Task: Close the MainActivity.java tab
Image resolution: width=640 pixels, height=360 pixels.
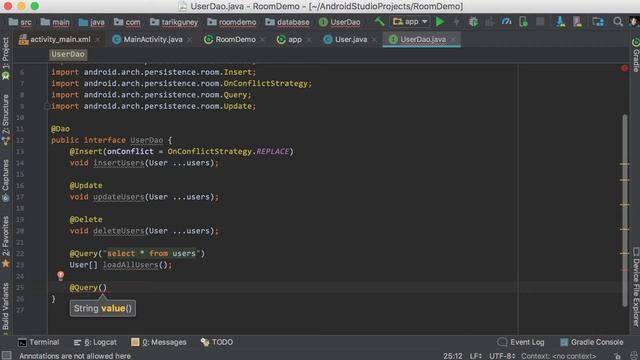Action: coord(190,40)
